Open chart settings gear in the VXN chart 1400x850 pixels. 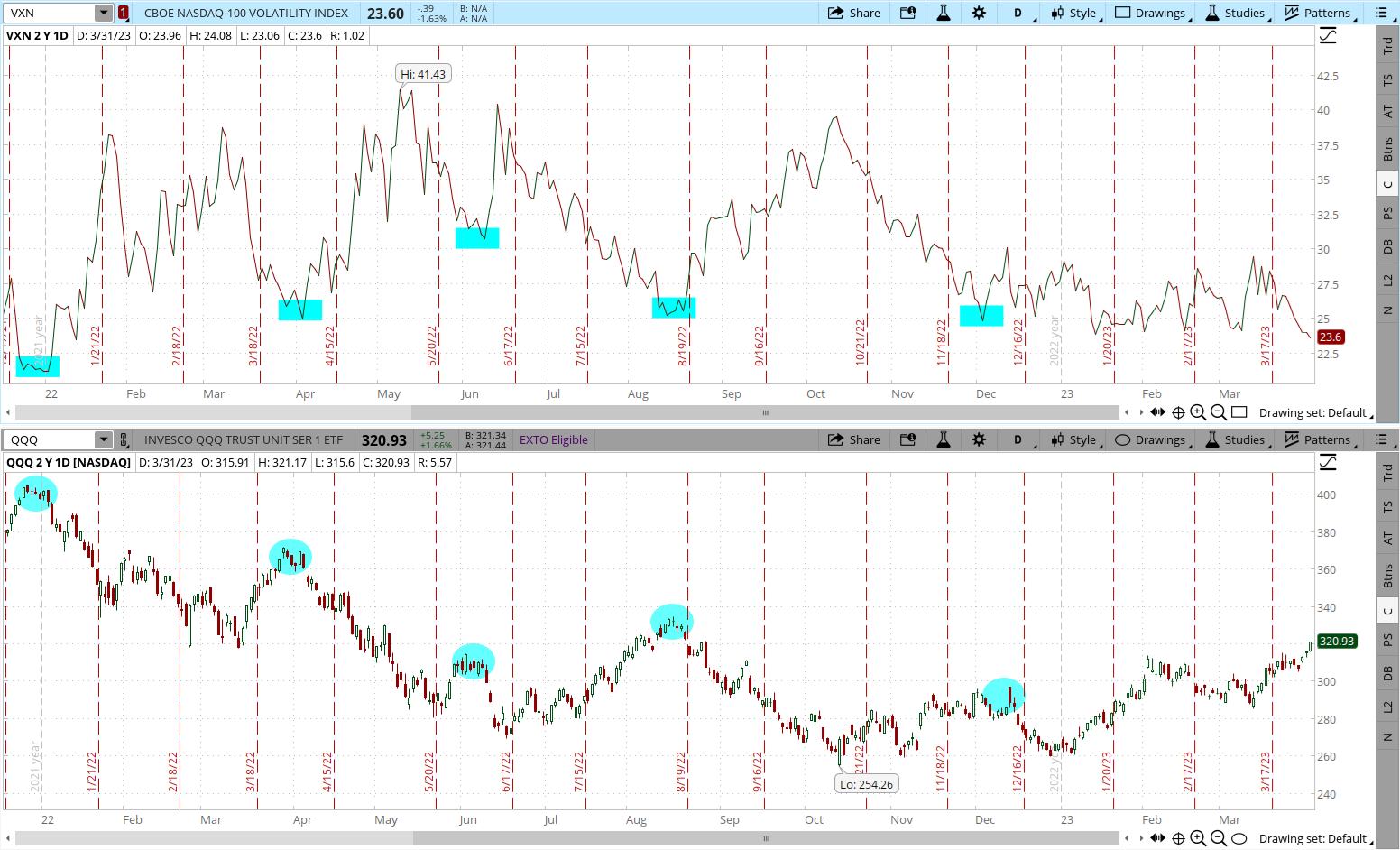(979, 13)
